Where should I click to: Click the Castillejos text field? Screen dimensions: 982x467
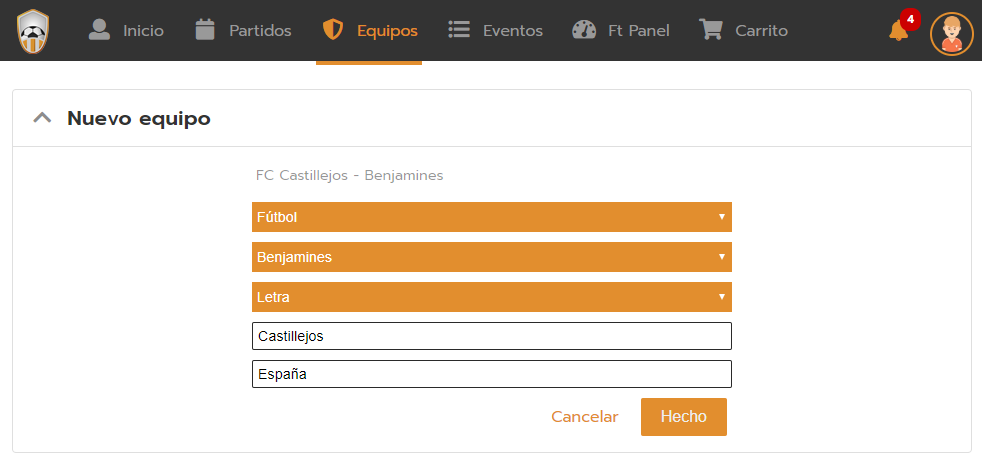[491, 336]
